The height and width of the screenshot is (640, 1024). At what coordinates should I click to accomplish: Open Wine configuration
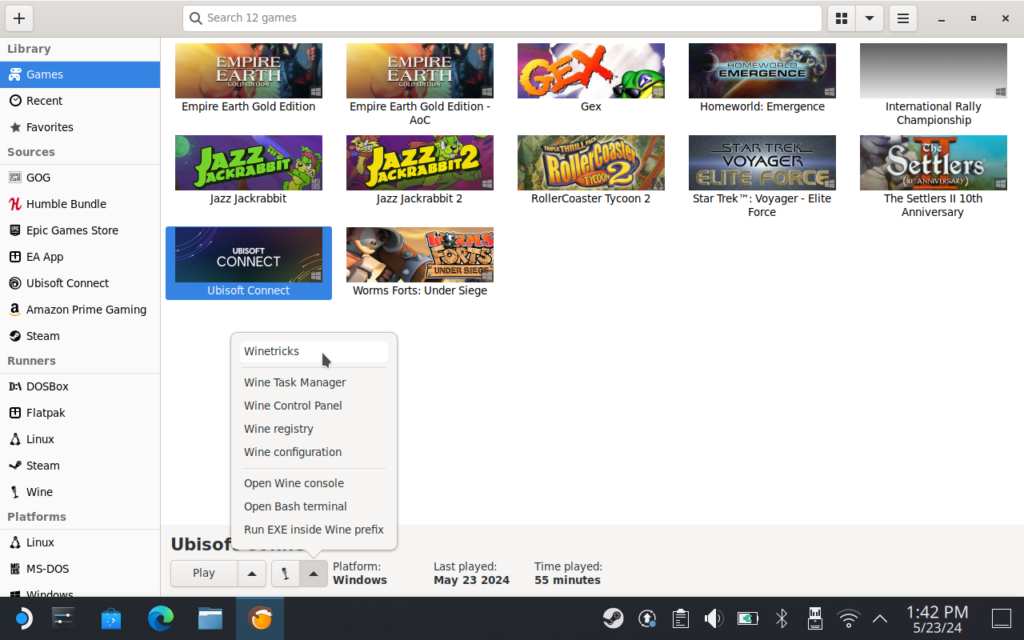click(x=313, y=452)
